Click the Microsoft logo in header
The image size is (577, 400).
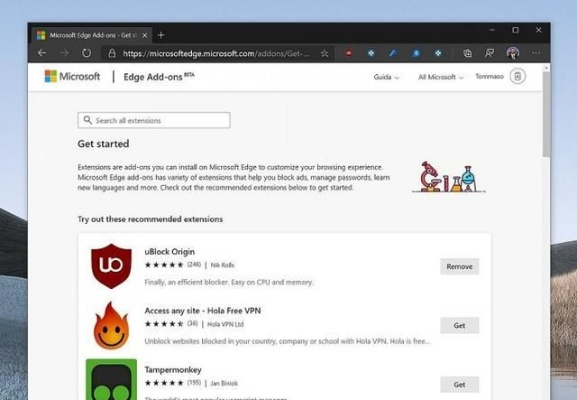[72, 76]
